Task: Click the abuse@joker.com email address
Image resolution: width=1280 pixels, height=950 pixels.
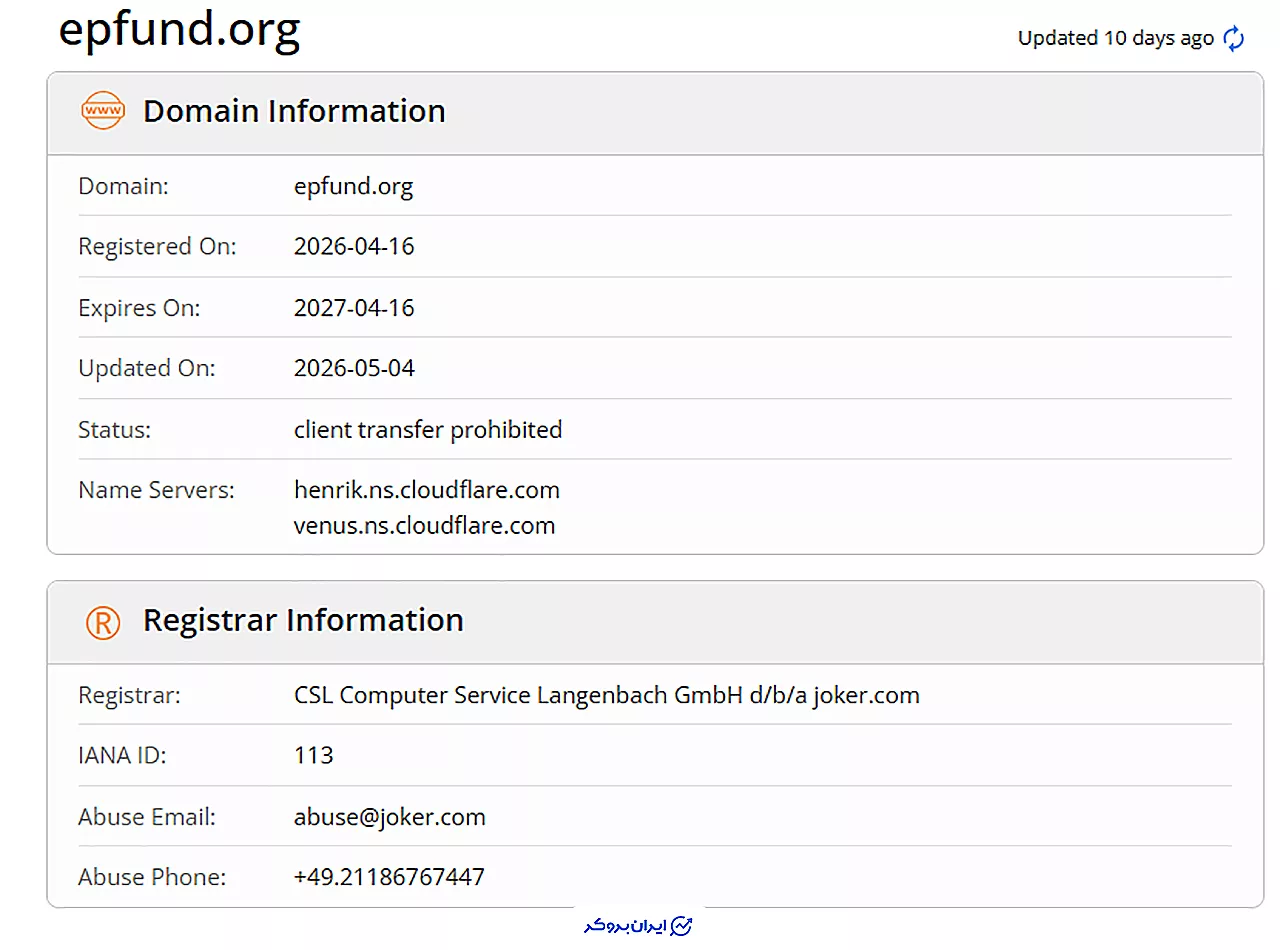Action: click(x=390, y=817)
